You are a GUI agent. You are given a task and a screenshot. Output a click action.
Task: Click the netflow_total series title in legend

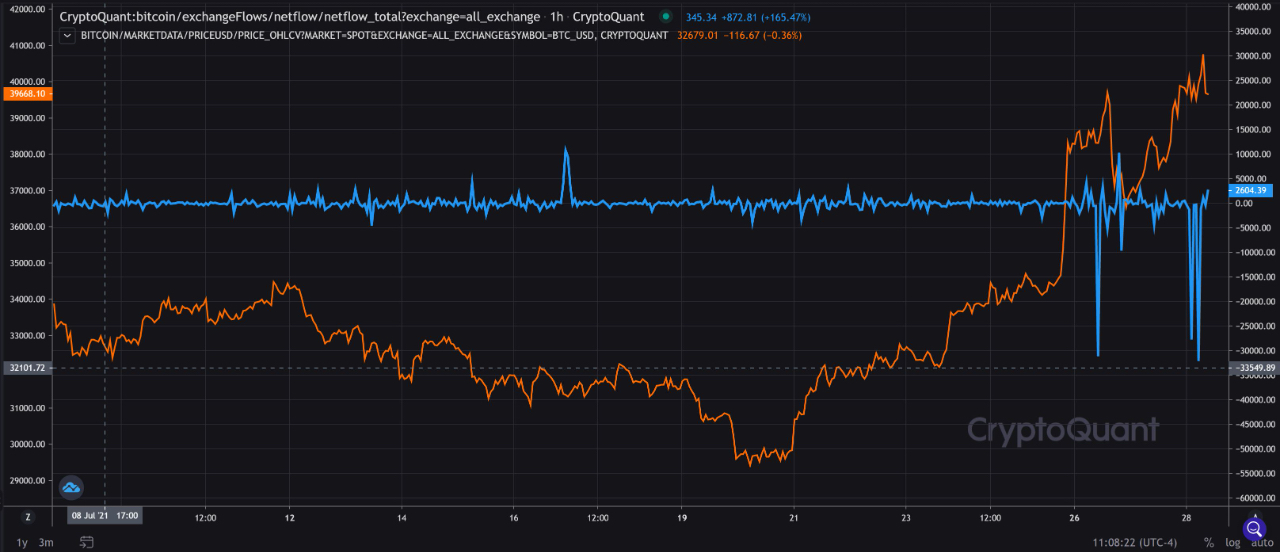(x=301, y=18)
